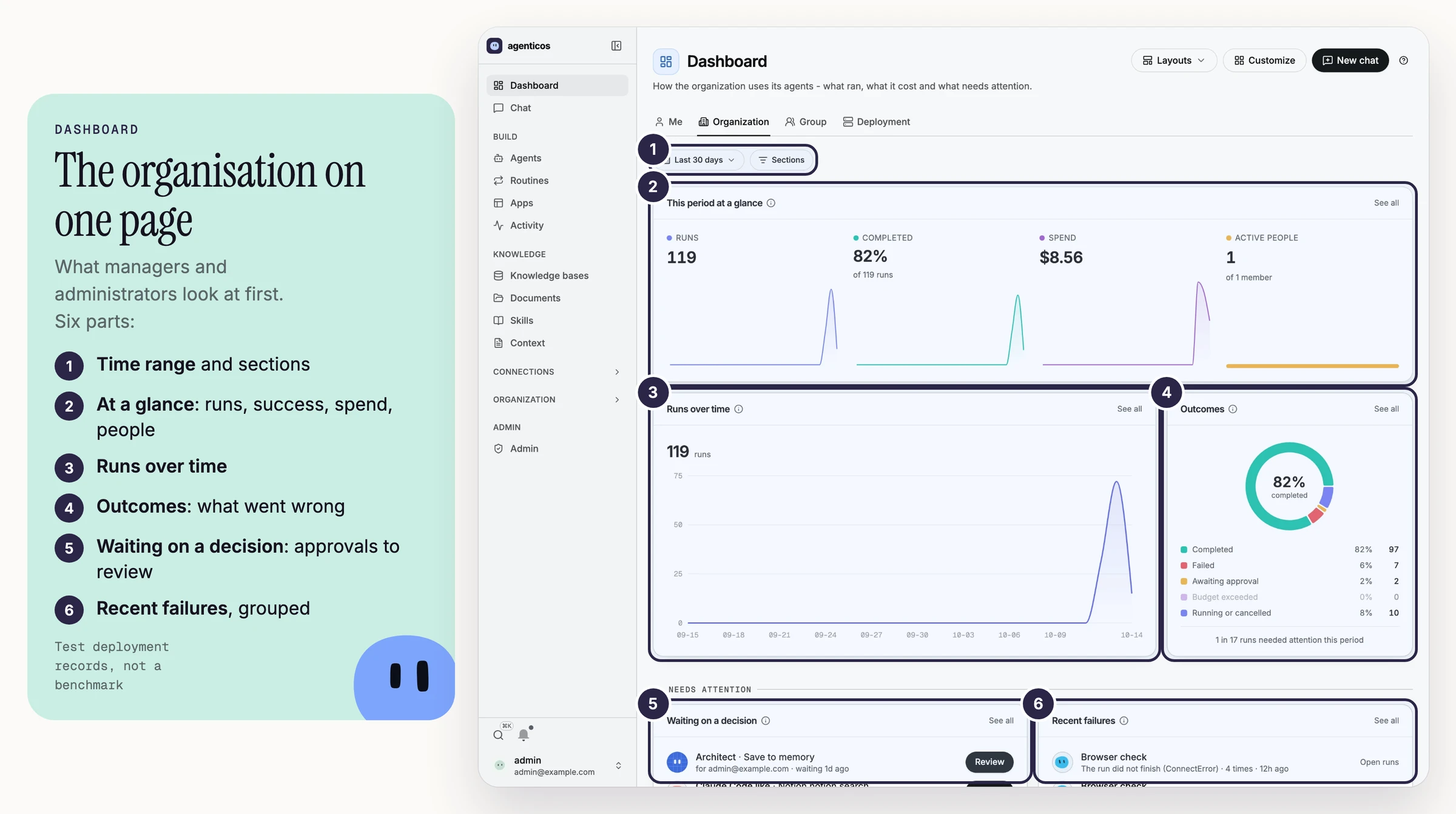This screenshot has width=1456, height=814.
Task: Open Chat in the sidebar
Action: (x=557, y=107)
